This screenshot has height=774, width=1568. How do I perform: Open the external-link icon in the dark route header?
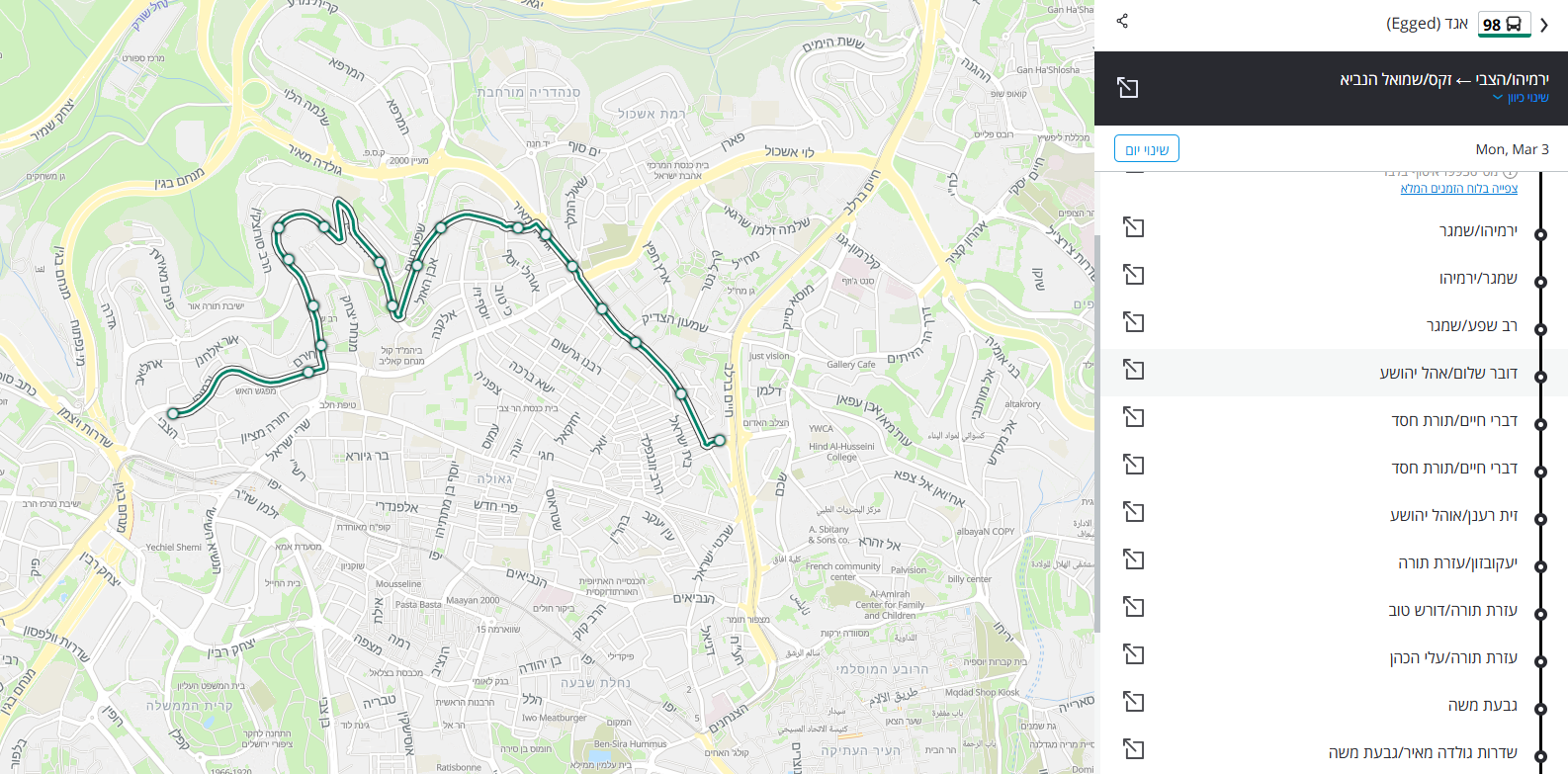pos(1128,88)
